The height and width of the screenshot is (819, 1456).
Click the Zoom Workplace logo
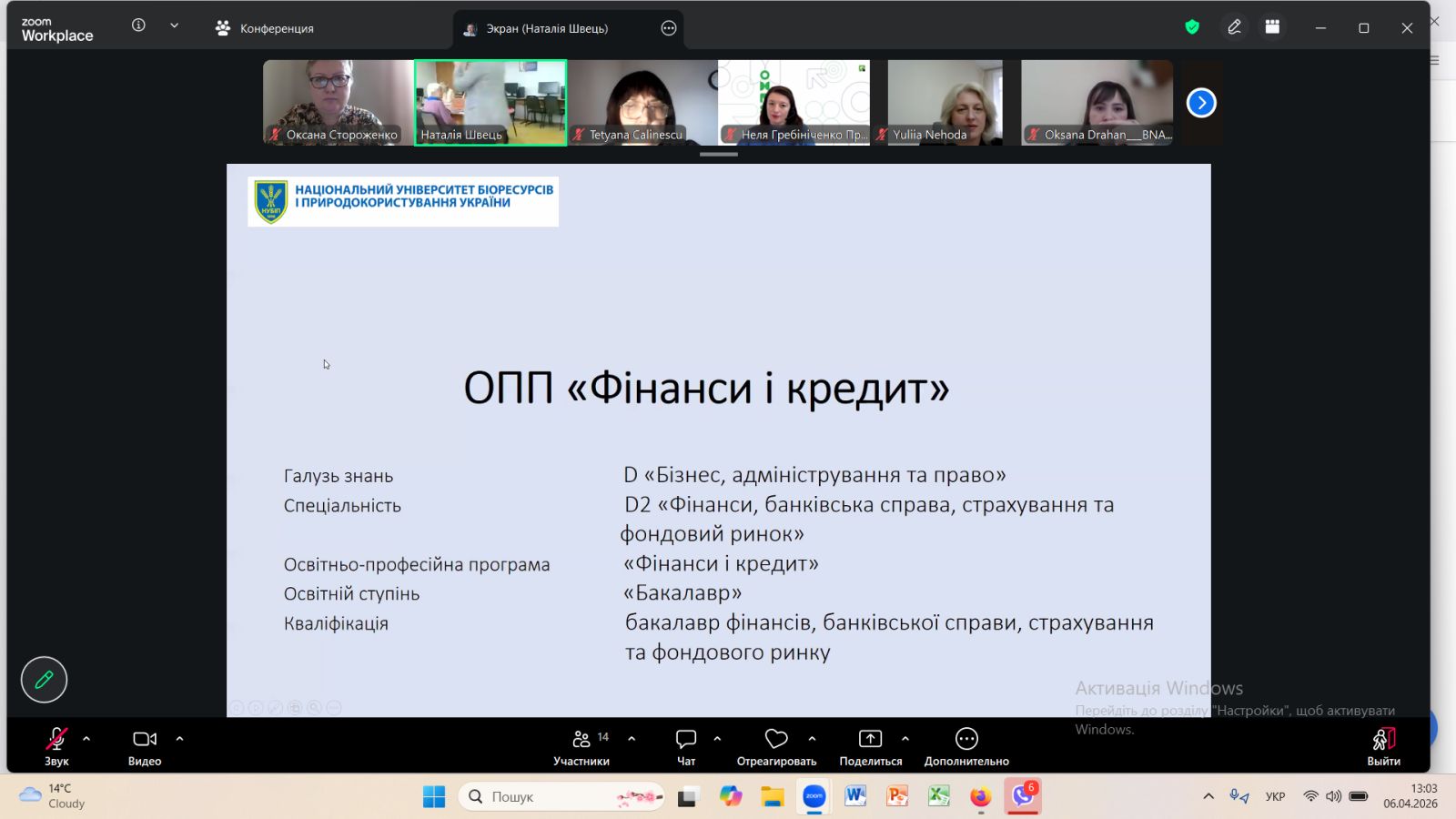tap(56, 29)
